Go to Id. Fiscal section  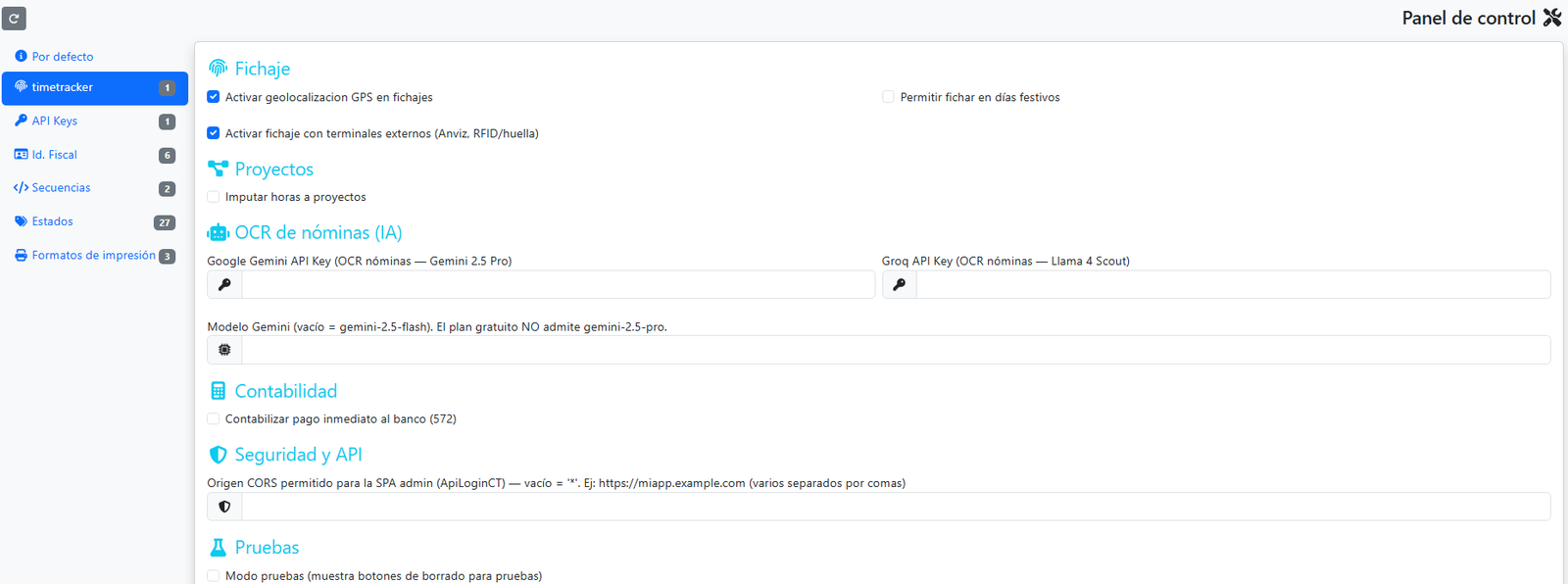point(95,155)
